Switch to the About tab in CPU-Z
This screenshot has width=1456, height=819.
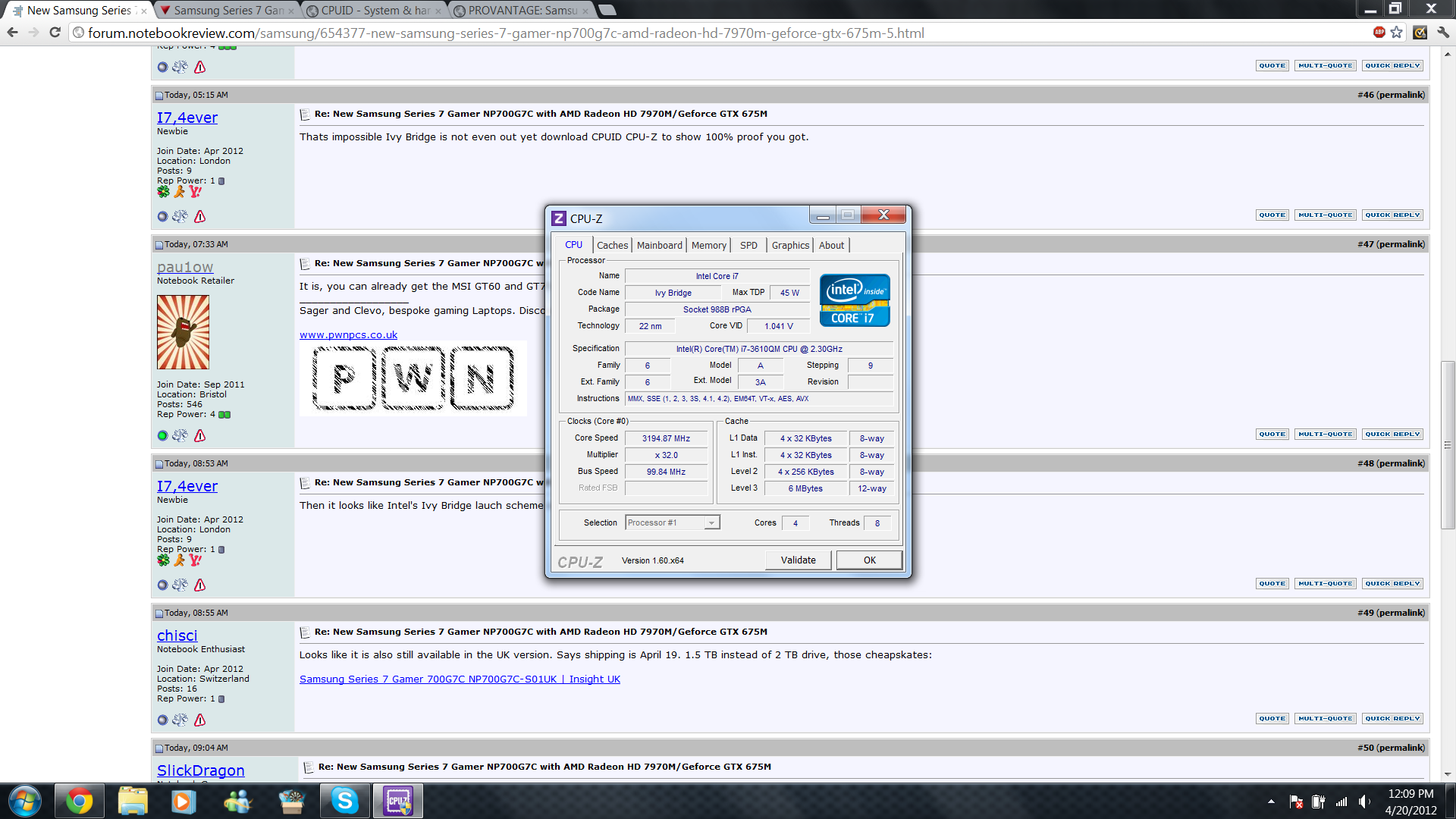tap(831, 246)
